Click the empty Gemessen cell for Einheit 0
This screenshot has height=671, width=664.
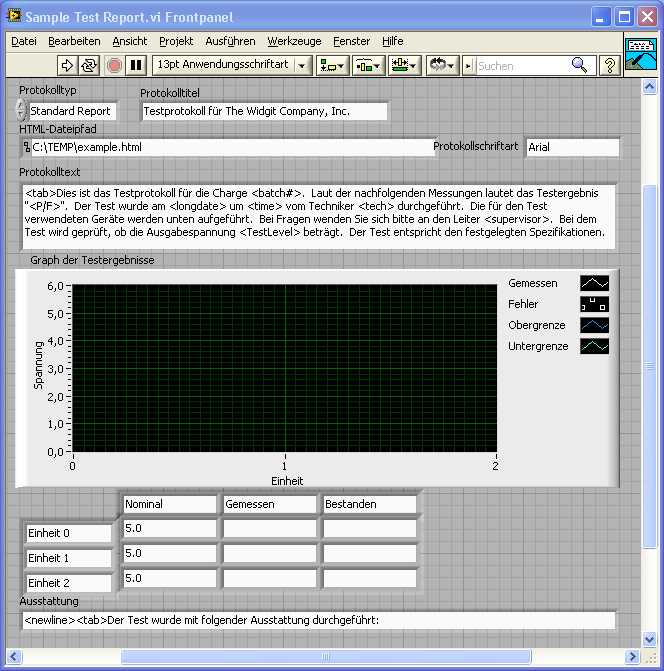point(270,528)
